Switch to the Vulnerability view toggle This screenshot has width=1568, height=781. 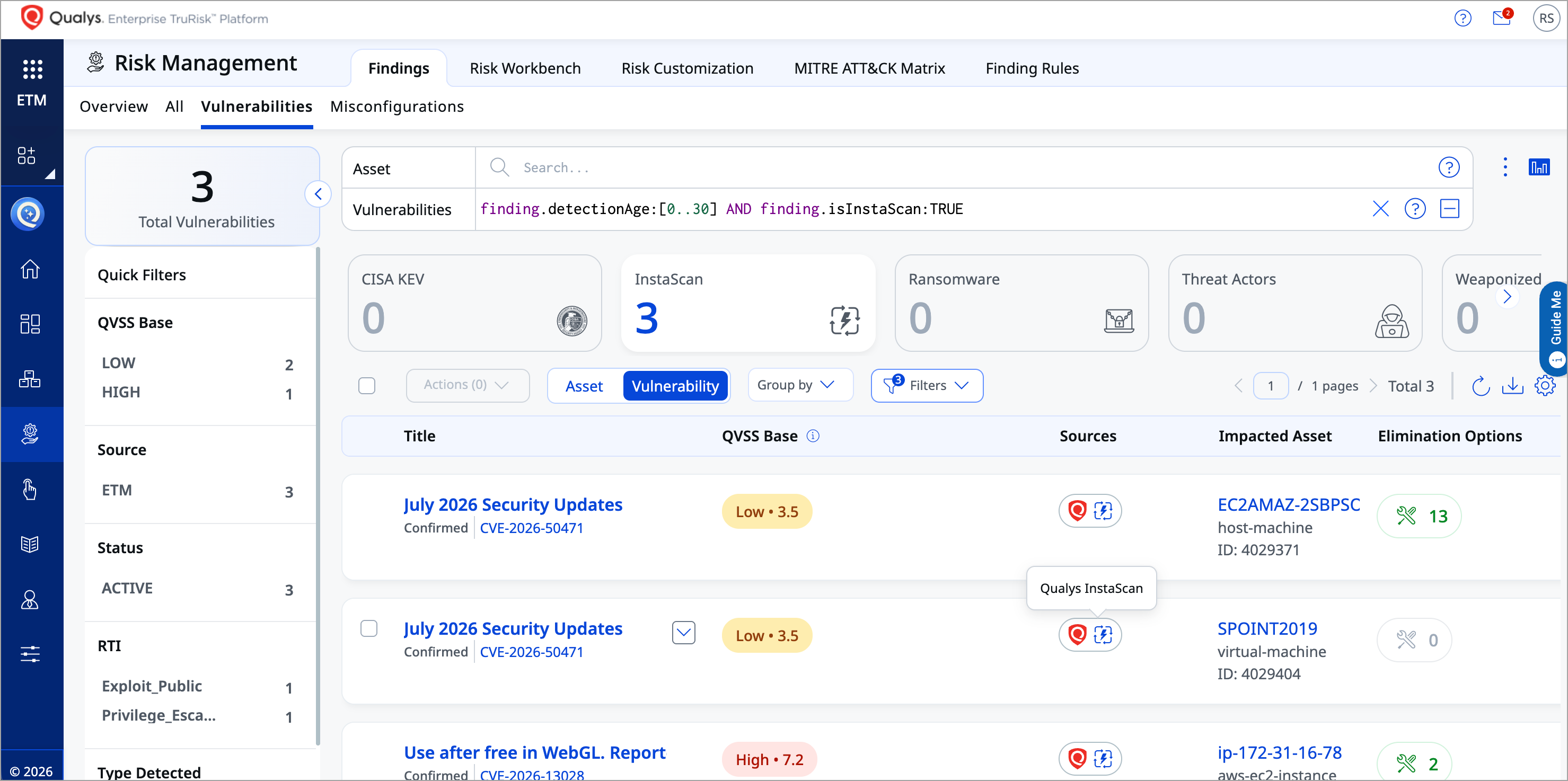pyautogui.click(x=675, y=386)
